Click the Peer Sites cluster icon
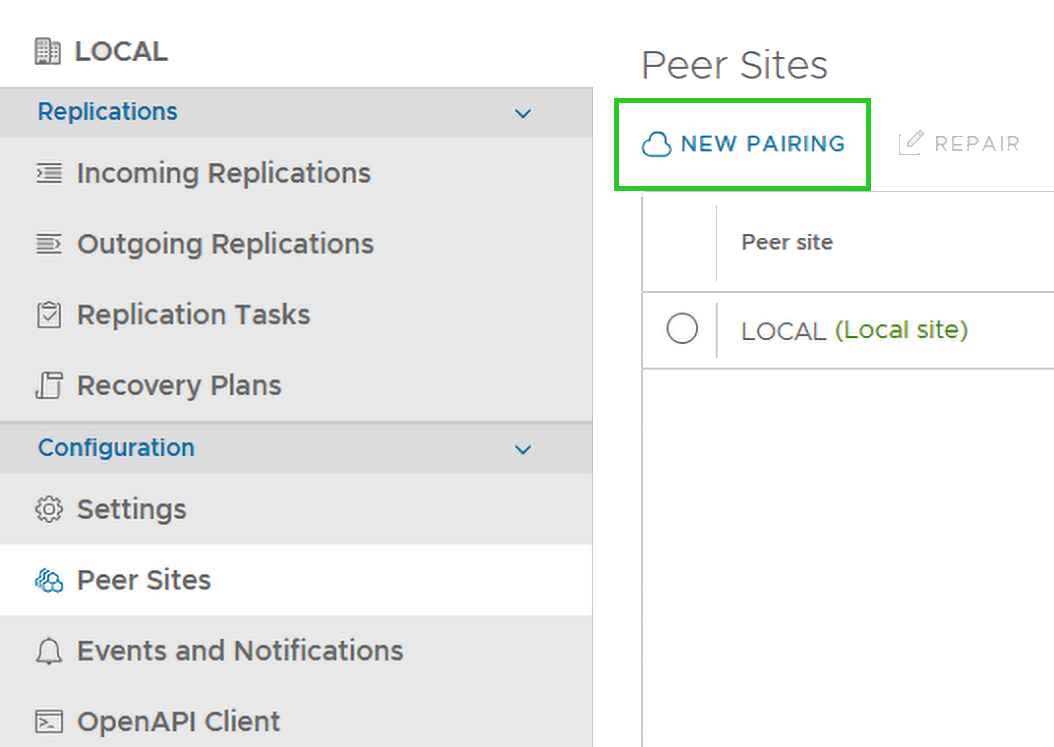The image size is (1054, 747). coord(48,580)
